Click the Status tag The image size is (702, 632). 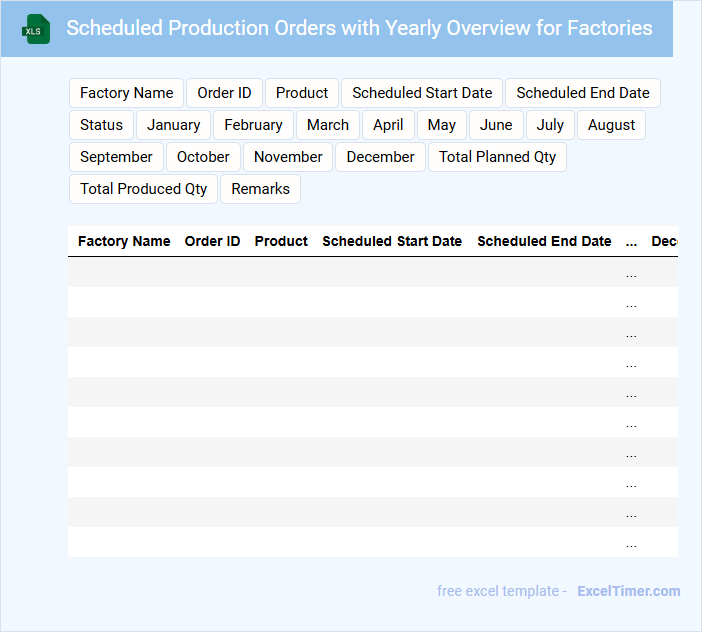(101, 125)
